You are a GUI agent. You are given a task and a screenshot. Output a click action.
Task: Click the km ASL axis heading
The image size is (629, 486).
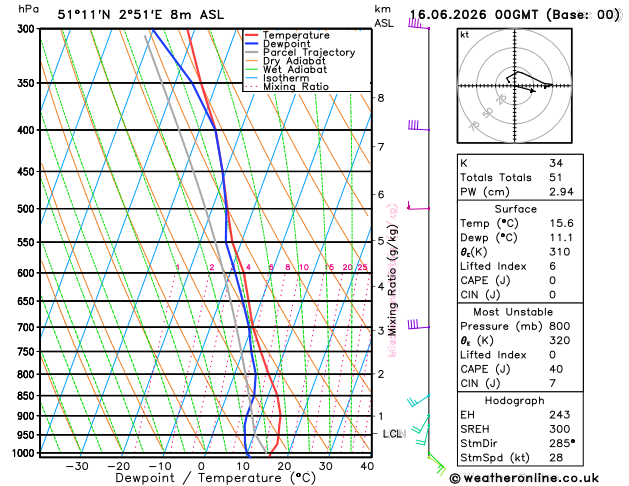(x=383, y=16)
